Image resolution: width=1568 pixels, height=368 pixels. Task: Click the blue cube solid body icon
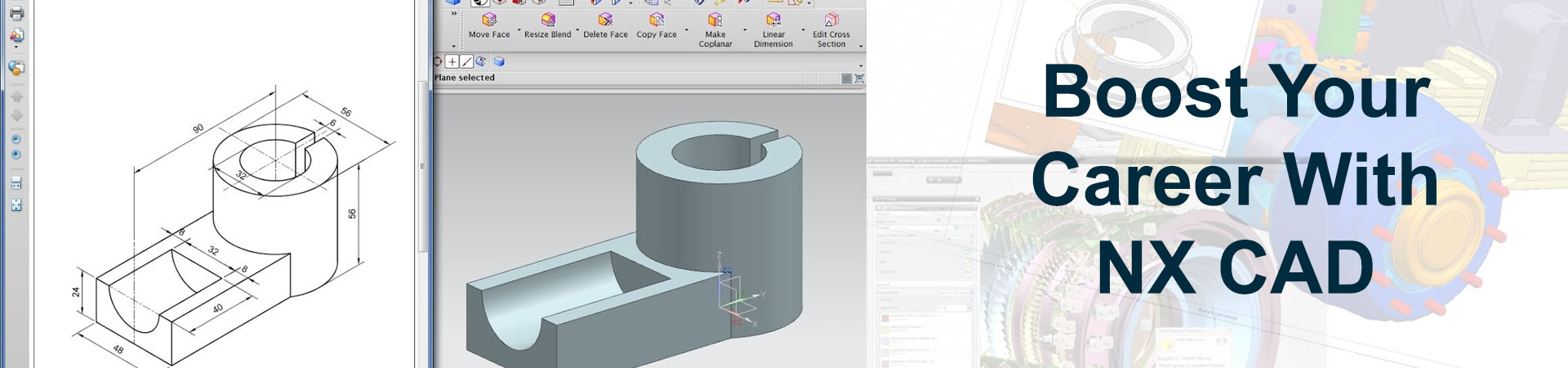click(x=499, y=61)
